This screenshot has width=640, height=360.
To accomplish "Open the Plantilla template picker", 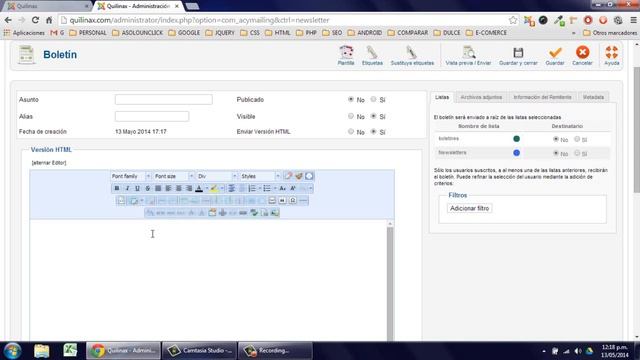I will click(346, 56).
